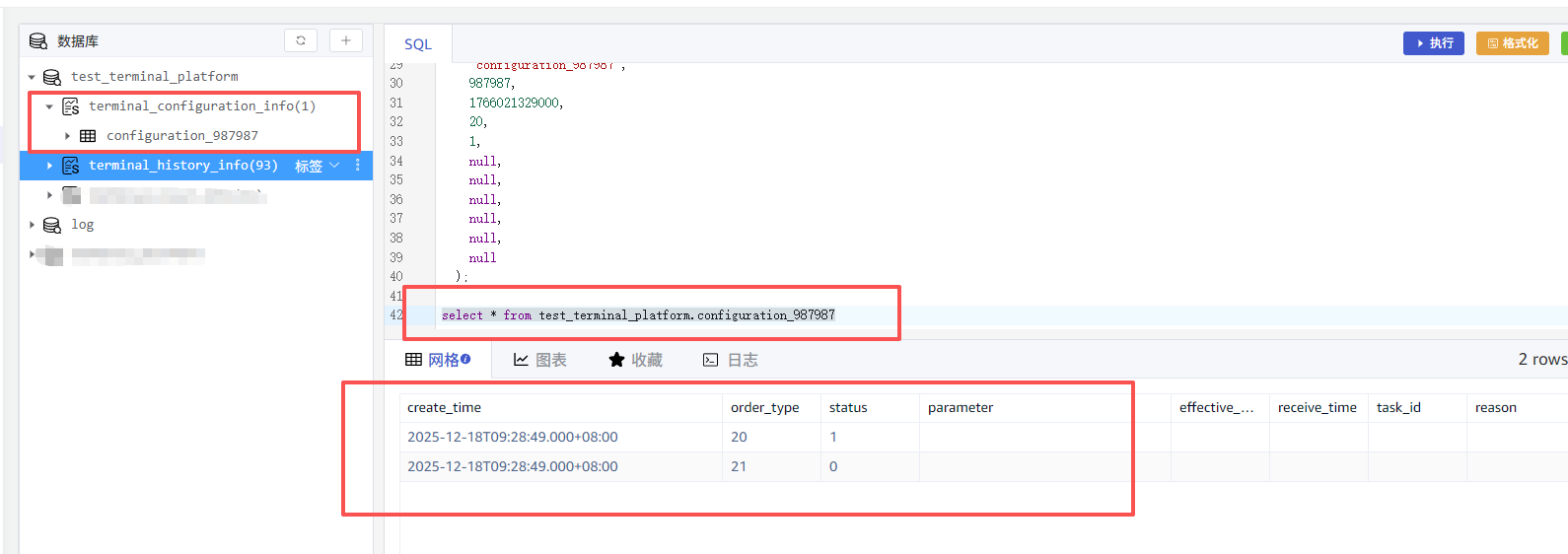Click the test_terminal_platform database icon
The height and width of the screenshot is (554, 1568).
52,77
